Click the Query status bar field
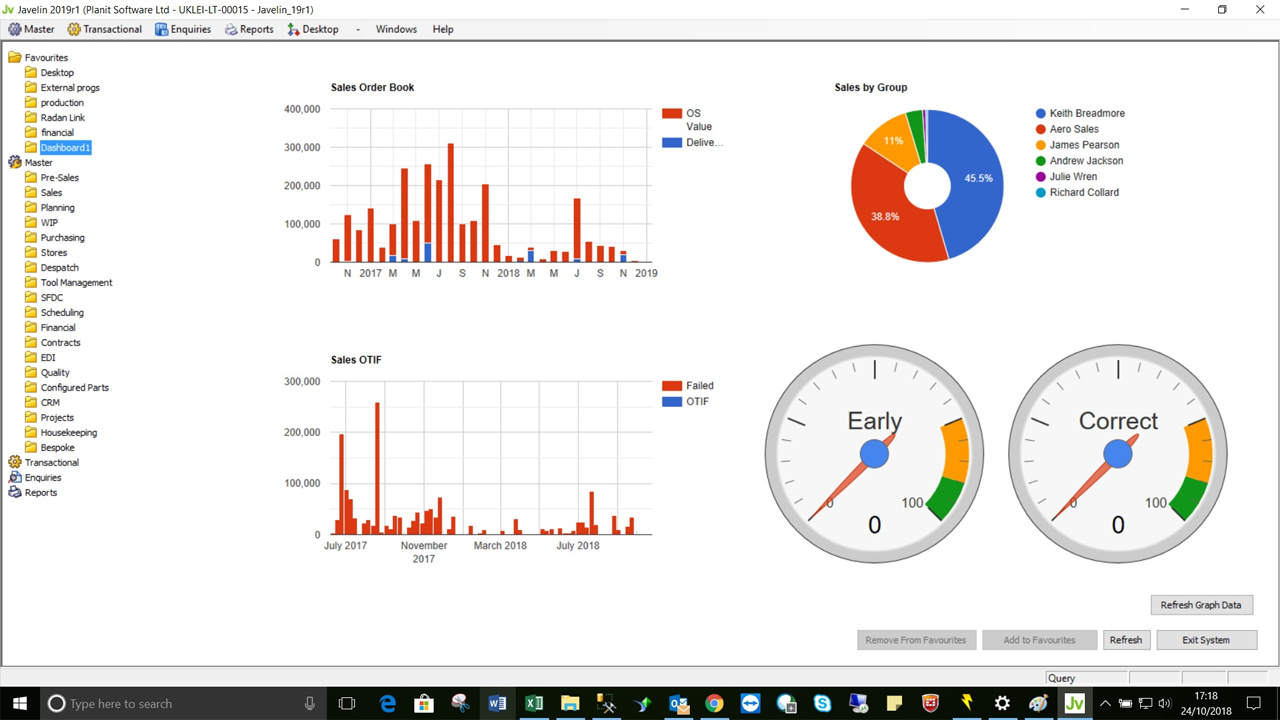The height and width of the screenshot is (720, 1280). 1085,678
